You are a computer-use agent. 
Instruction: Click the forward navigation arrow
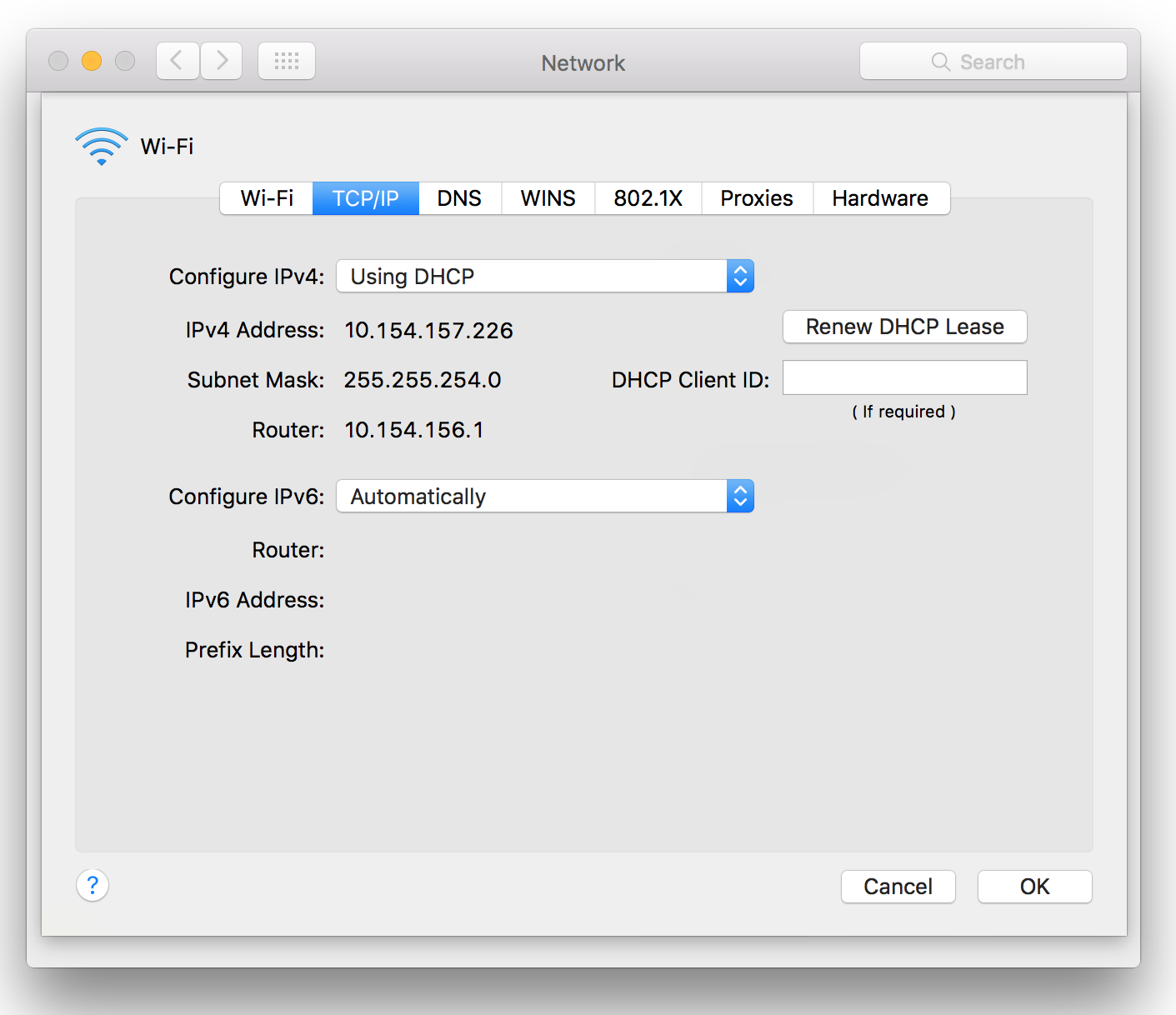click(x=220, y=60)
